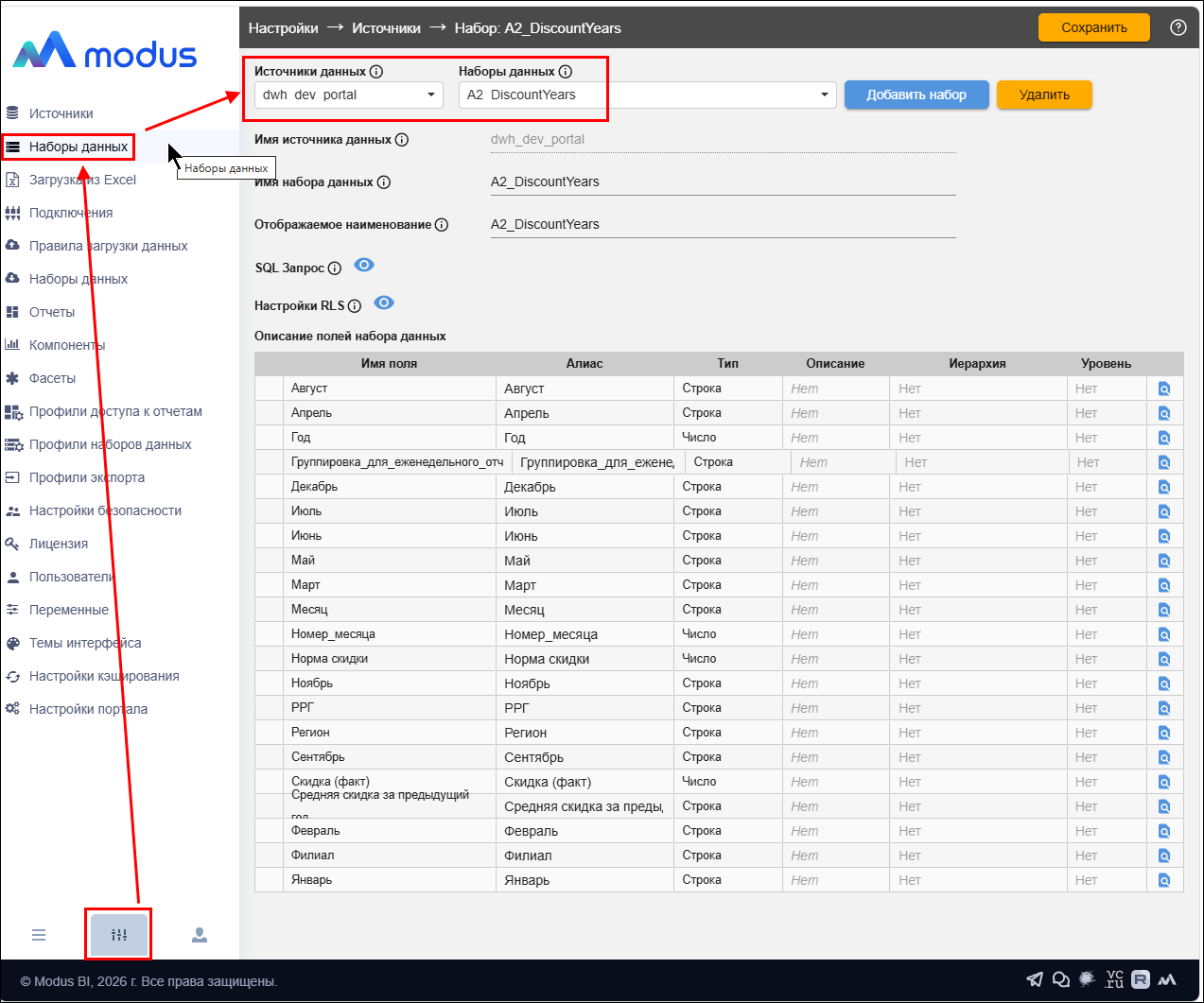The height and width of the screenshot is (1003, 1204).
Task: Open Настройки безопасности in sidebar
Action: (105, 510)
